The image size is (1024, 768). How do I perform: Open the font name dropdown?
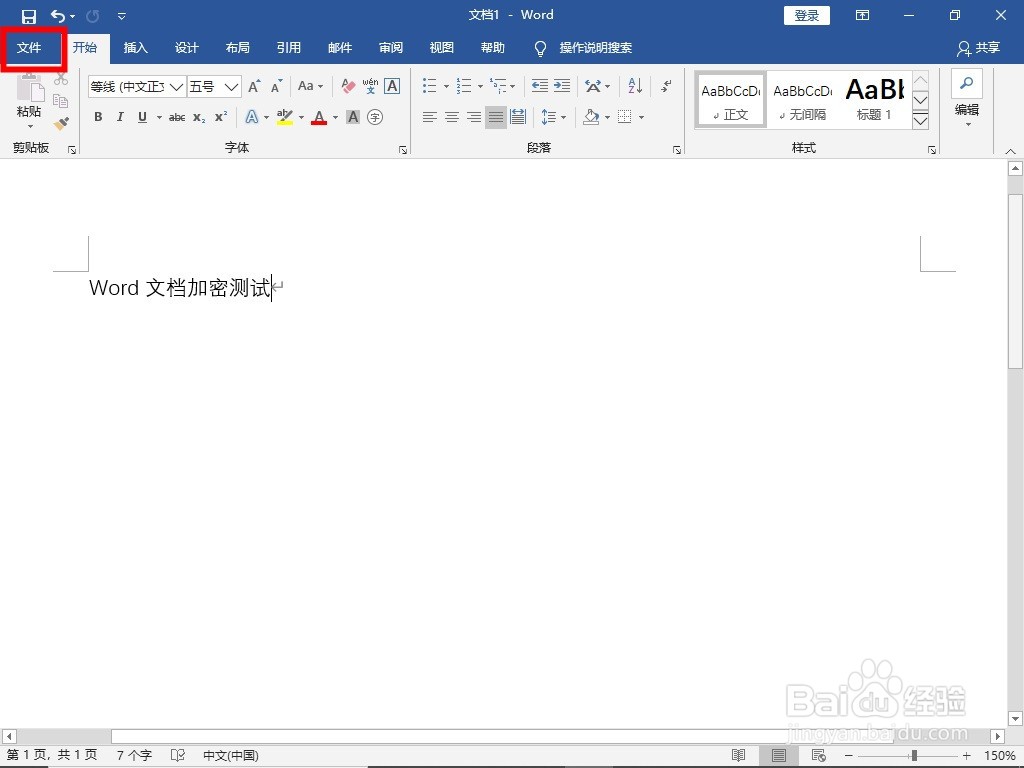coord(177,87)
